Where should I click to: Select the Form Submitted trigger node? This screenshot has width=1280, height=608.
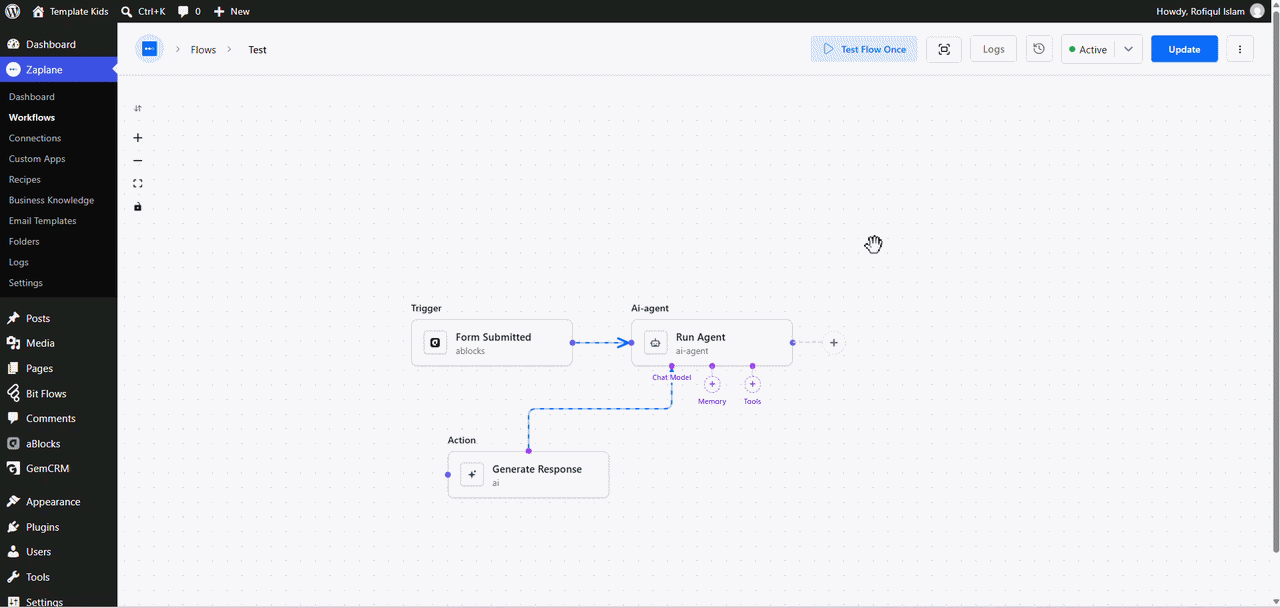[492, 343]
